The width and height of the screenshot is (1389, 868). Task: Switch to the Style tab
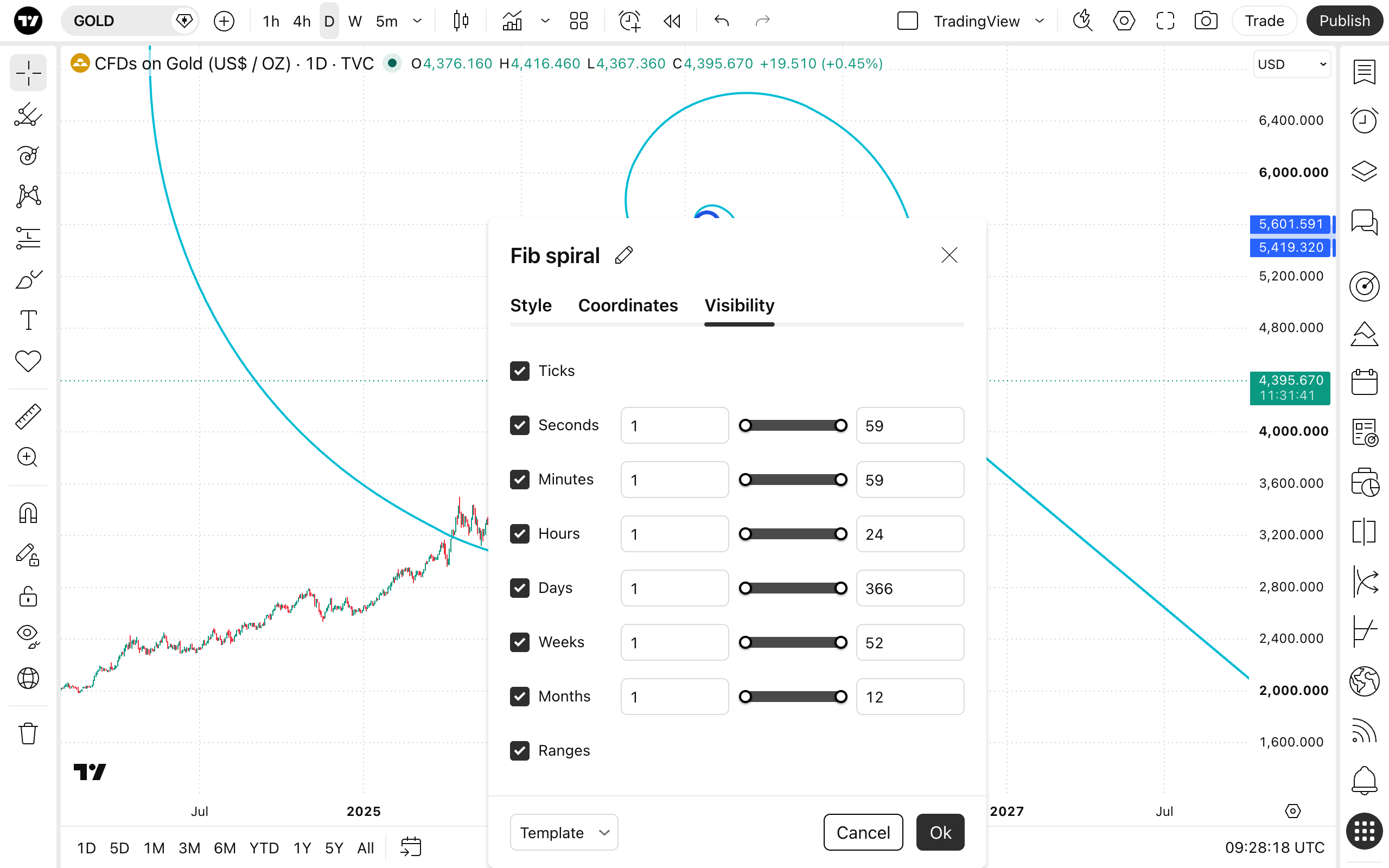[x=531, y=305]
